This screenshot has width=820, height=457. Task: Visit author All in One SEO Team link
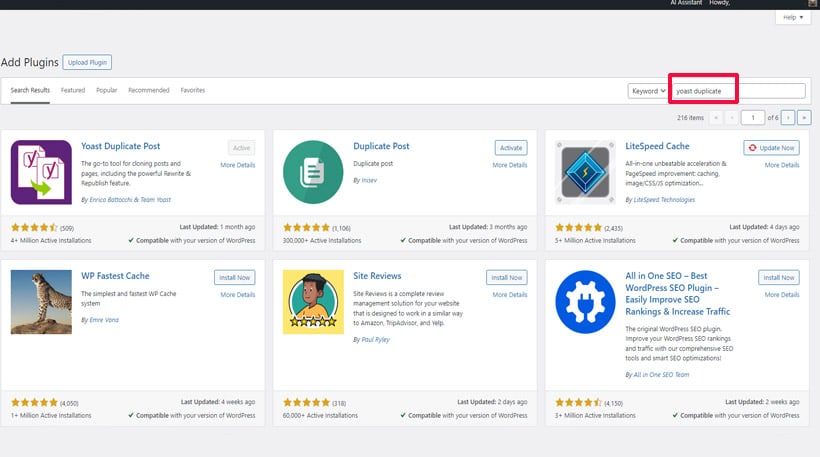[x=661, y=374]
